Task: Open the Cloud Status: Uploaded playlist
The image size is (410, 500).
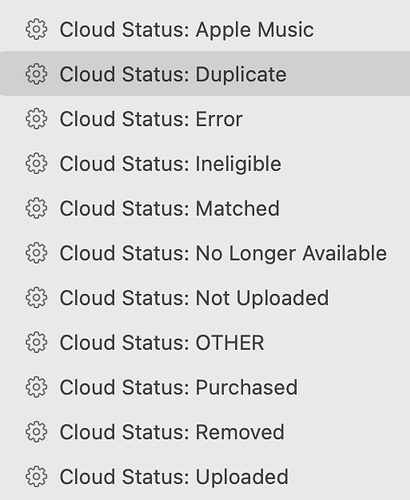Action: pos(205,477)
